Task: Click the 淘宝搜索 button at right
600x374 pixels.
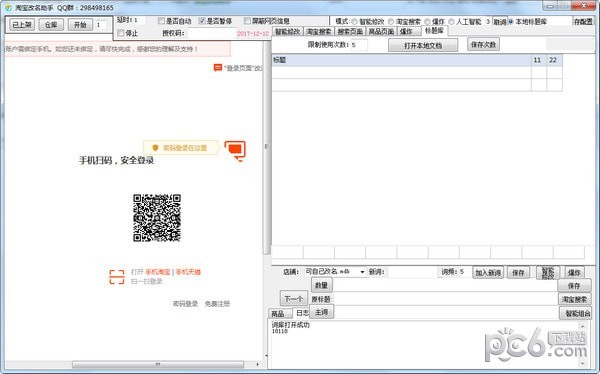Action: 574,299
